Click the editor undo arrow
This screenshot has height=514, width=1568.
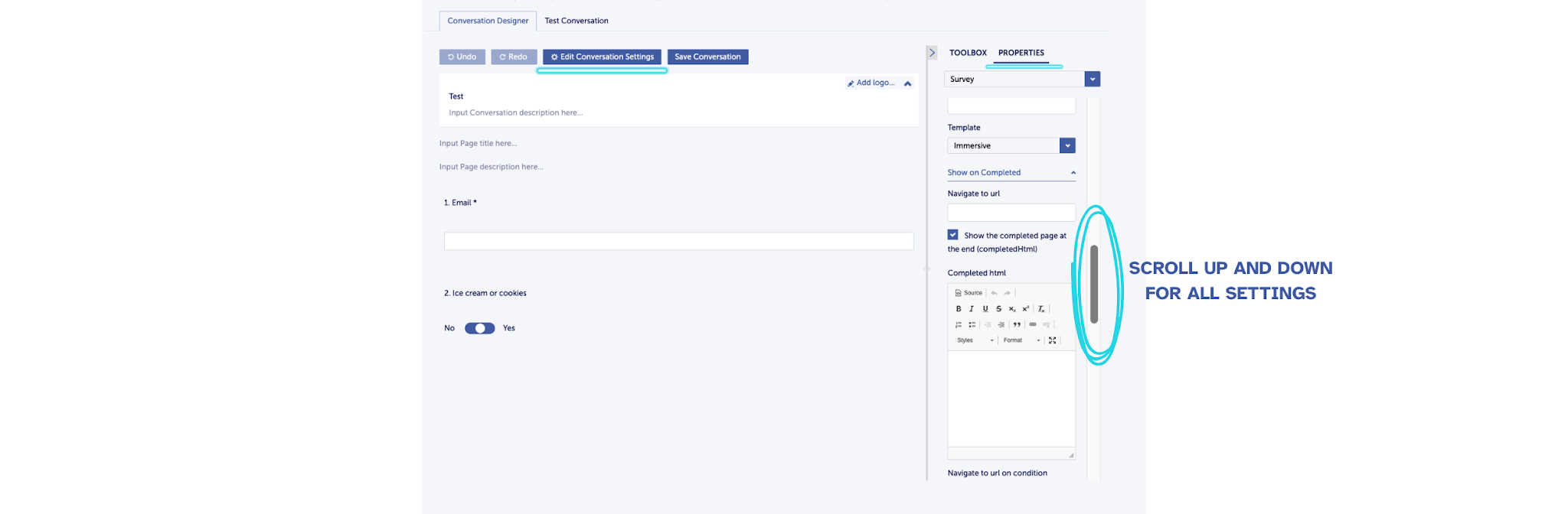(994, 293)
